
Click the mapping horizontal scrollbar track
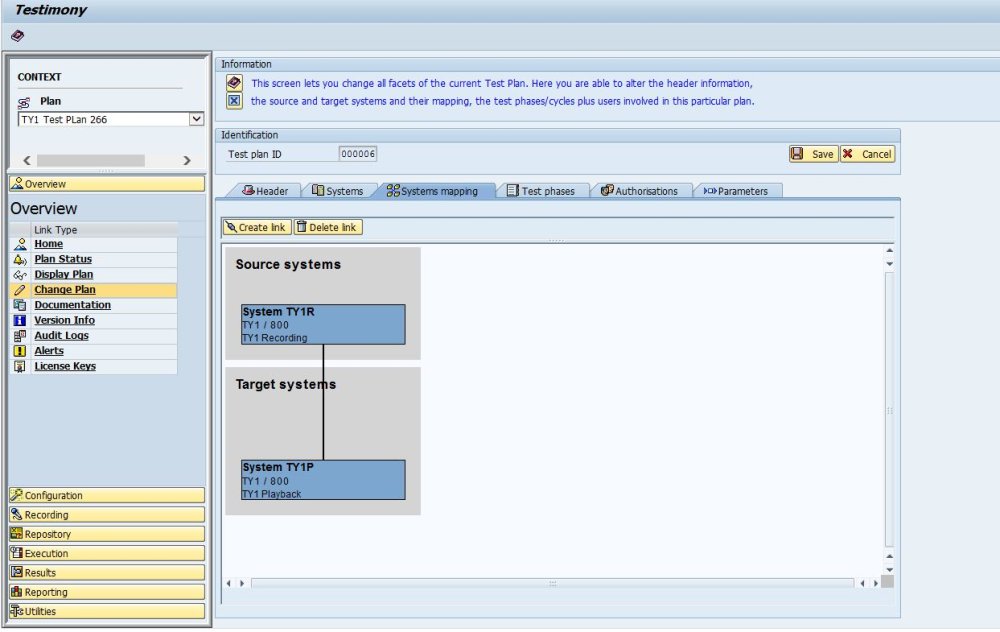pyautogui.click(x=552, y=583)
